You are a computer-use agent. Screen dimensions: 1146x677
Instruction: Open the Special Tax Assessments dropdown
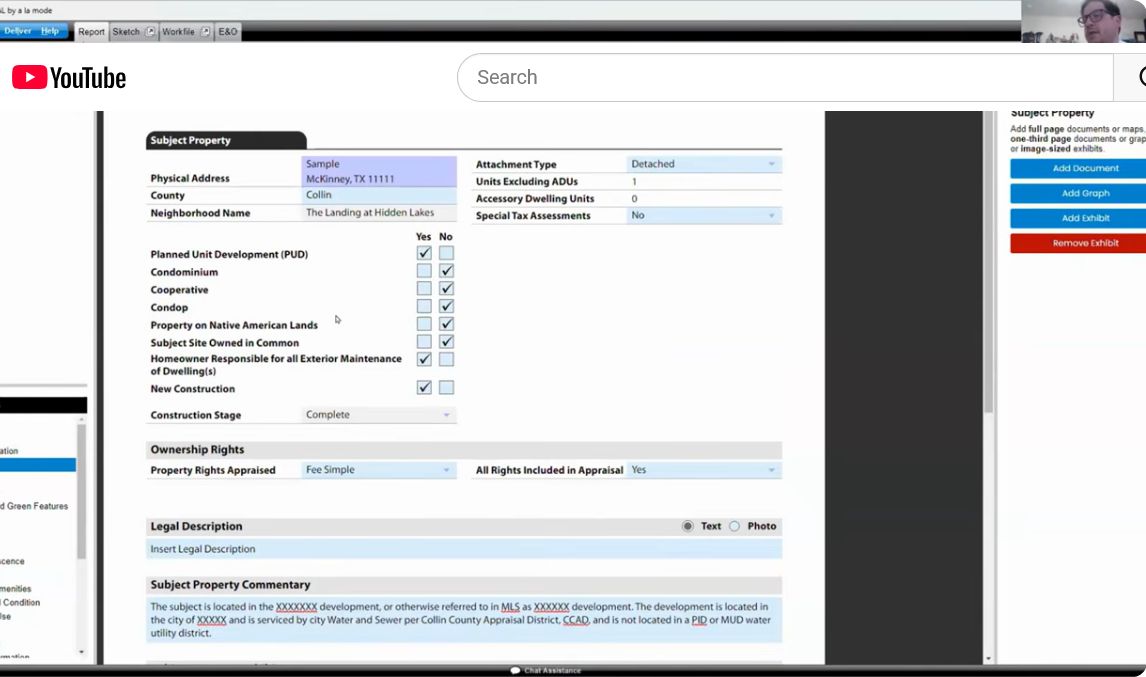[704, 216]
